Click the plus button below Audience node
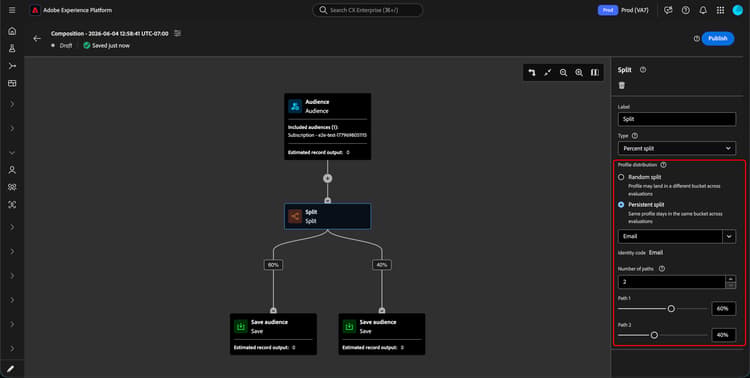 327,178
